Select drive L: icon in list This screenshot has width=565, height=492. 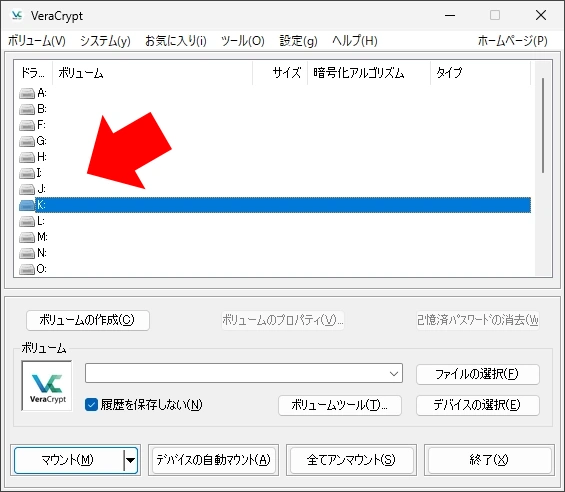(27, 221)
